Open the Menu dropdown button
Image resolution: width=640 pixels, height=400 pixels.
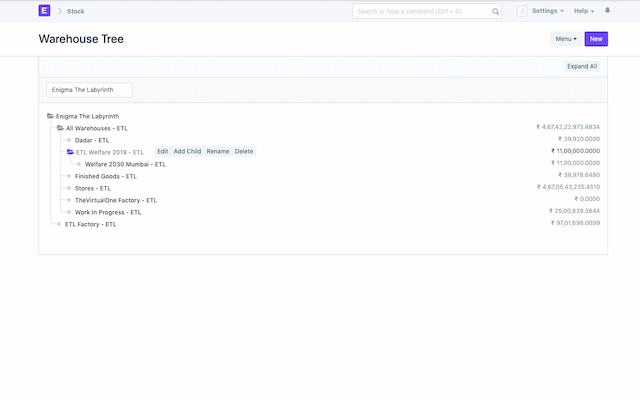pos(565,39)
